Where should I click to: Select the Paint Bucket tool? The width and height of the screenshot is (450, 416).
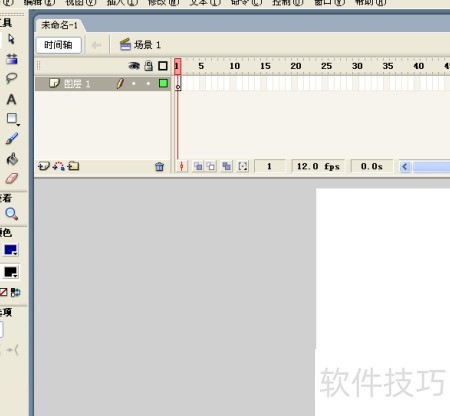click(x=12, y=159)
